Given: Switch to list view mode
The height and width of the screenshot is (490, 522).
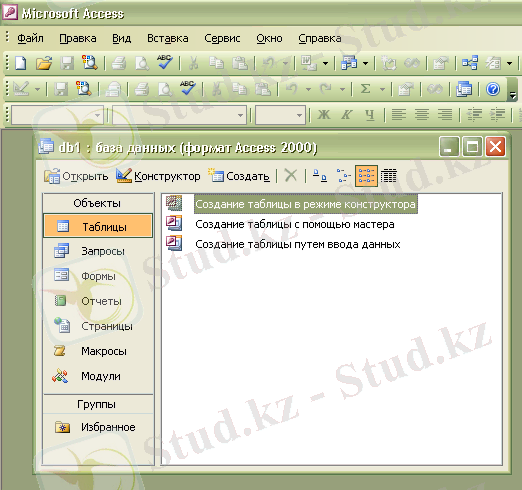Looking at the screenshot, I should 366,176.
